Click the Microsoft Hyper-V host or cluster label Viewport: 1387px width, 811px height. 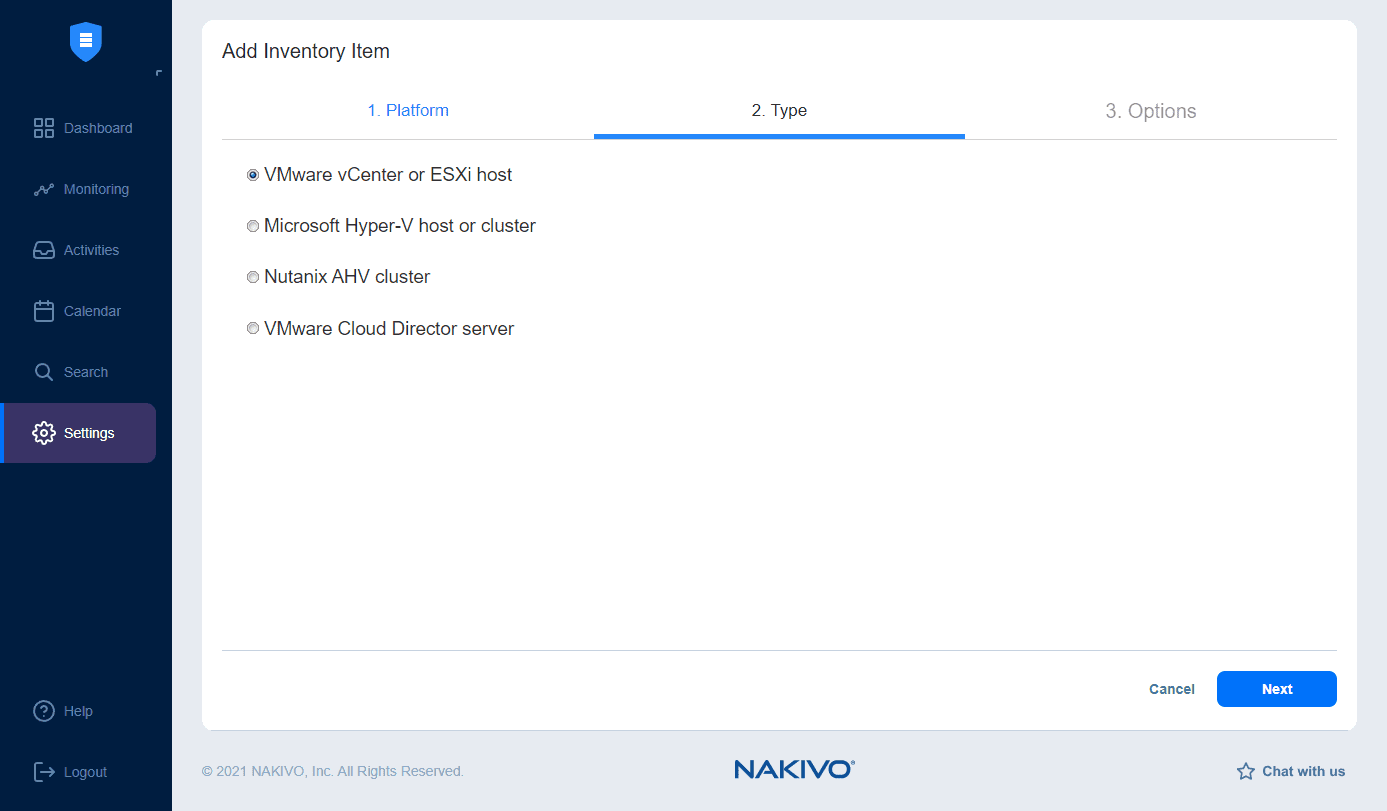[x=400, y=226]
